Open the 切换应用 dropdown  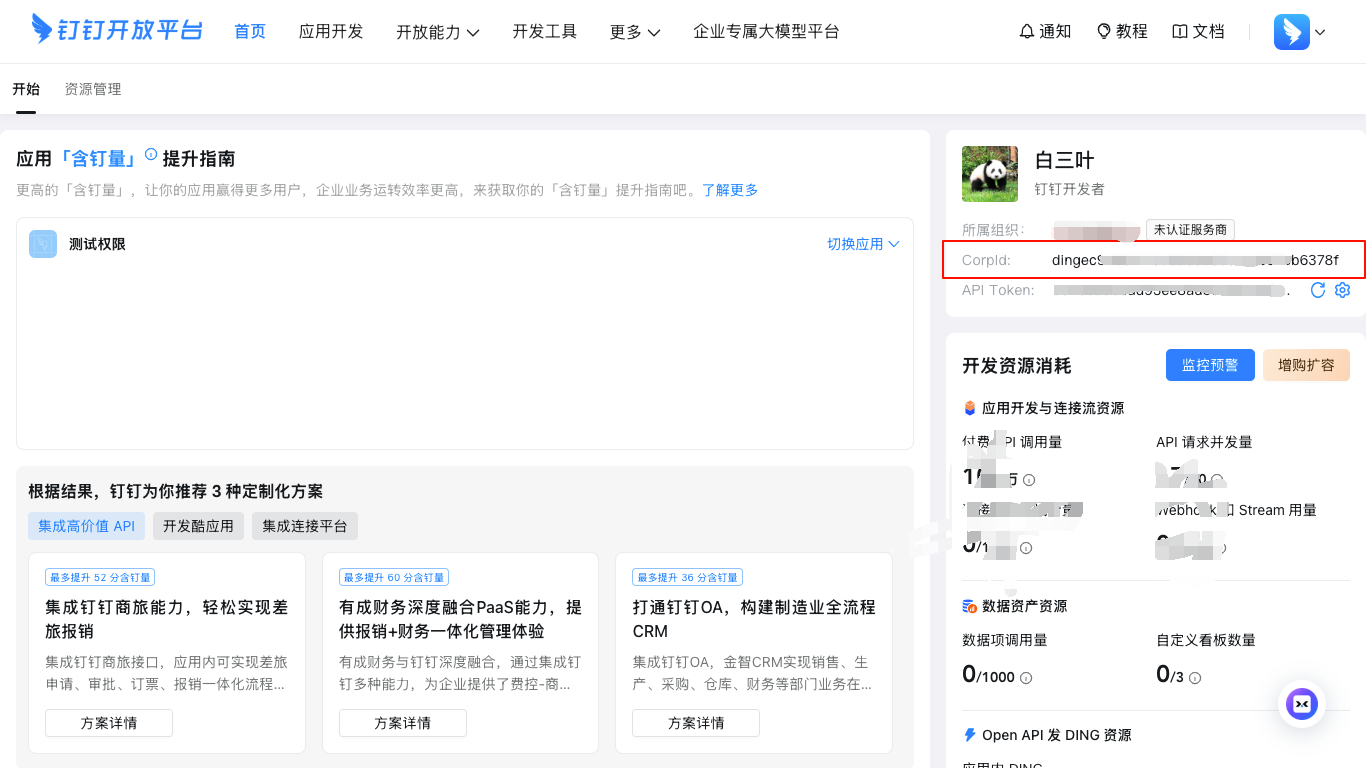pyautogui.click(x=864, y=244)
